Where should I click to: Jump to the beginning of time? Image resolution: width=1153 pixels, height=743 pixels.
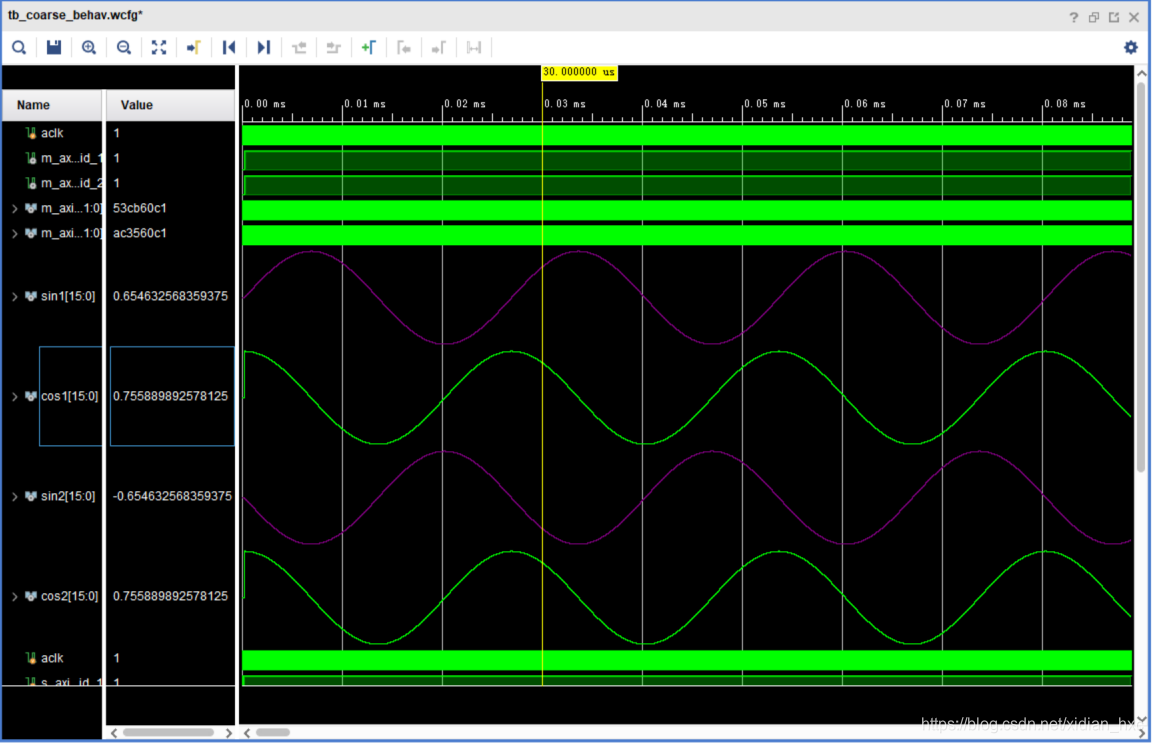(x=229, y=48)
